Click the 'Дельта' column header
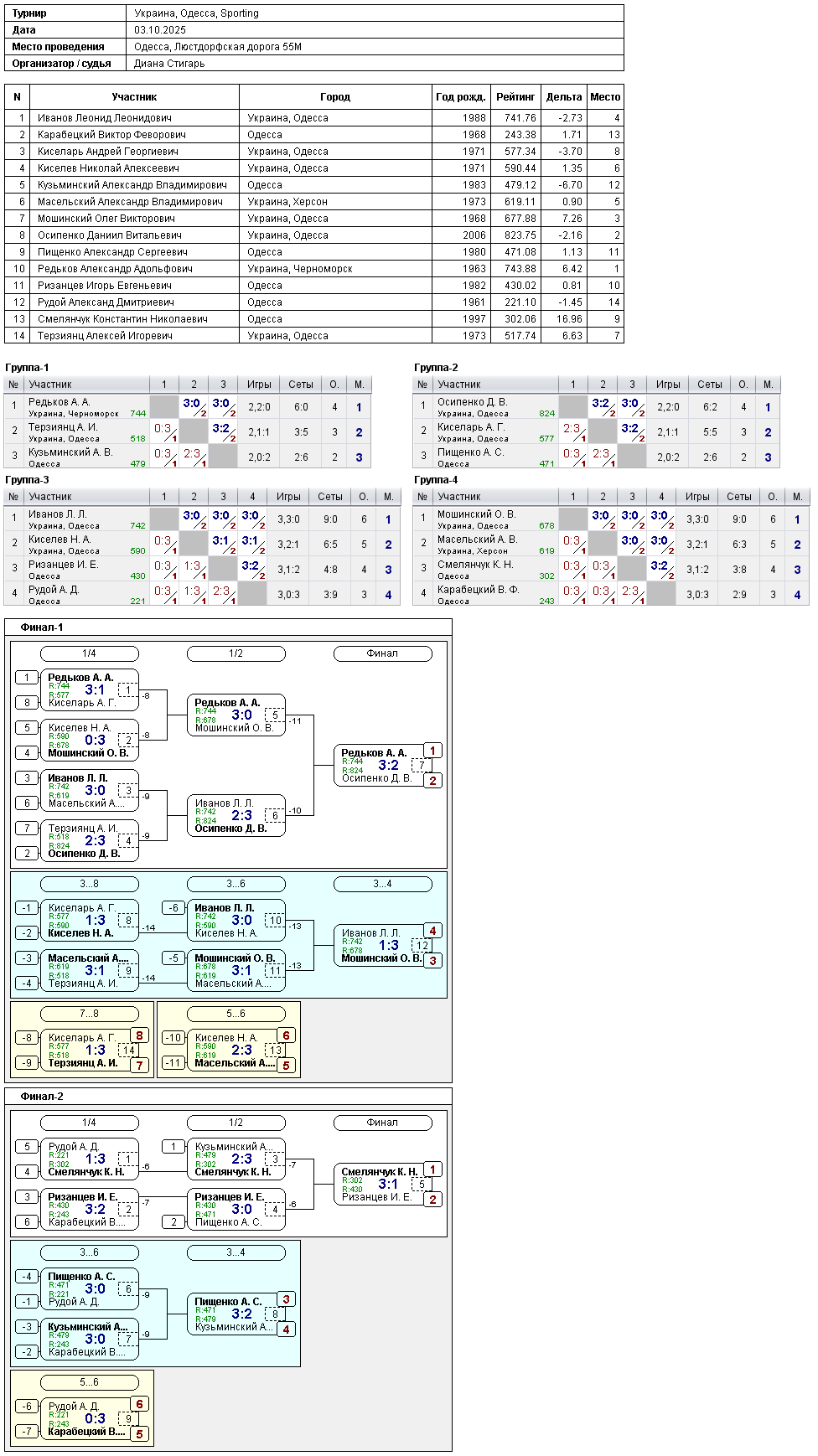This screenshot has height=1456, width=818. [564, 97]
